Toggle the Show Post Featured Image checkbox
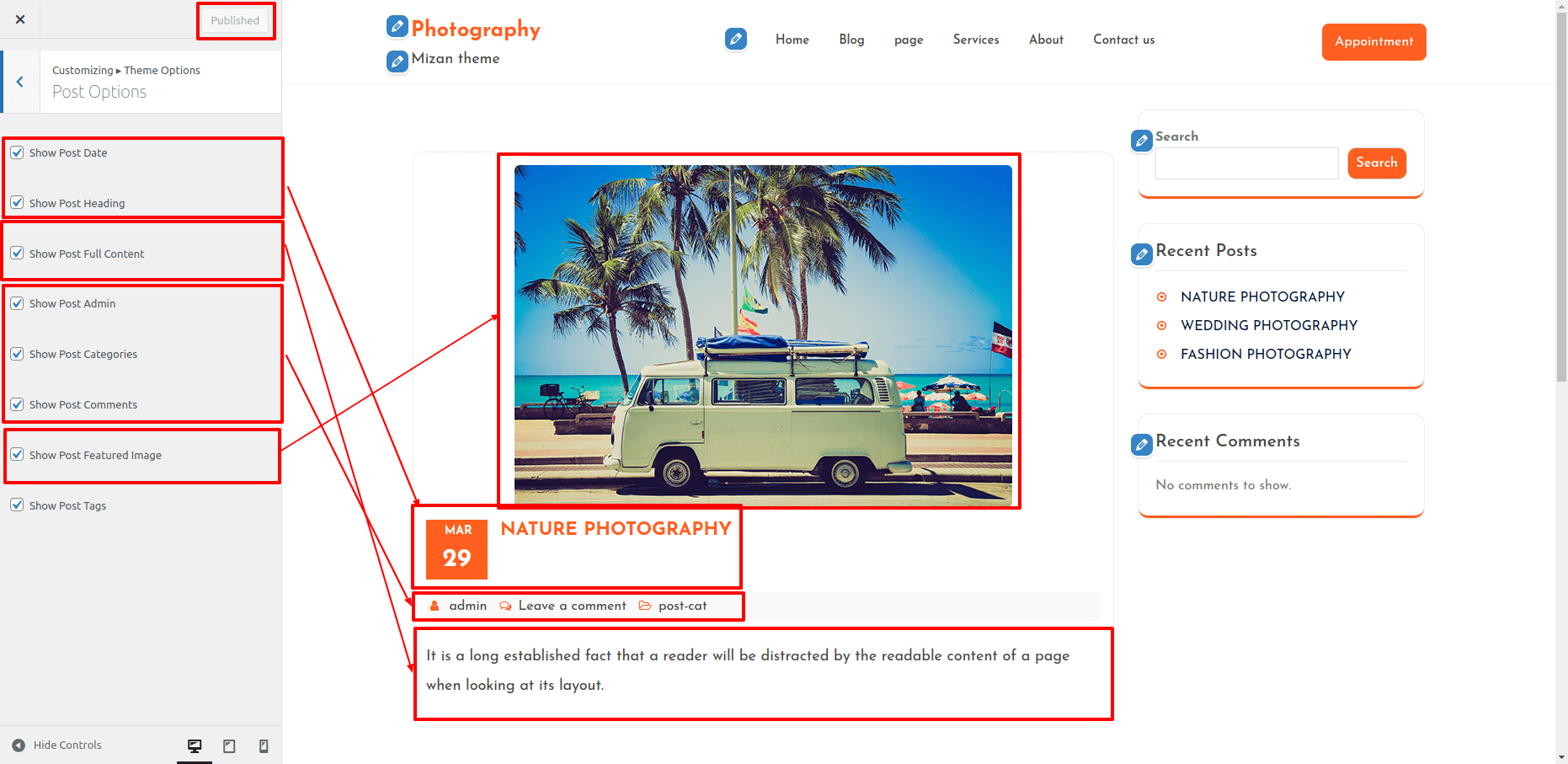The height and width of the screenshot is (764, 1568). [x=17, y=455]
